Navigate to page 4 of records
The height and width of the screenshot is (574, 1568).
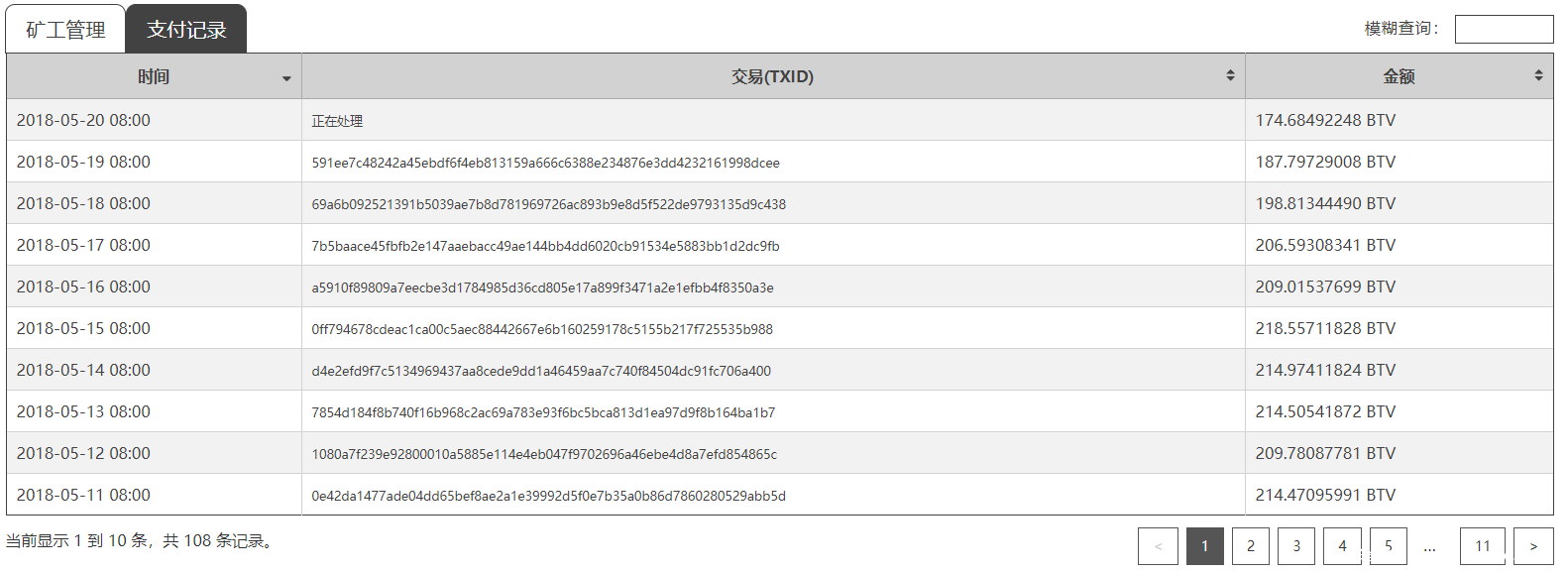click(x=1342, y=546)
